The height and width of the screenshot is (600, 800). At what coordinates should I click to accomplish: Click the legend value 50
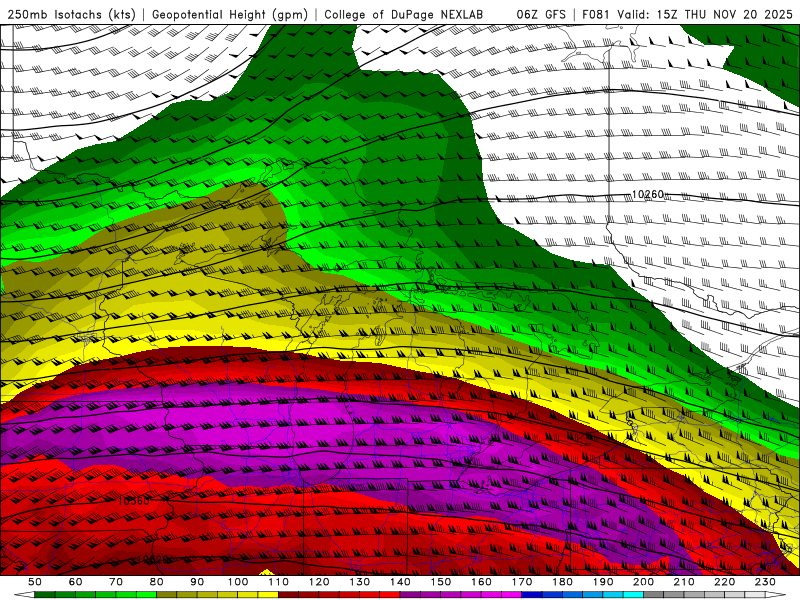[x=35, y=582]
